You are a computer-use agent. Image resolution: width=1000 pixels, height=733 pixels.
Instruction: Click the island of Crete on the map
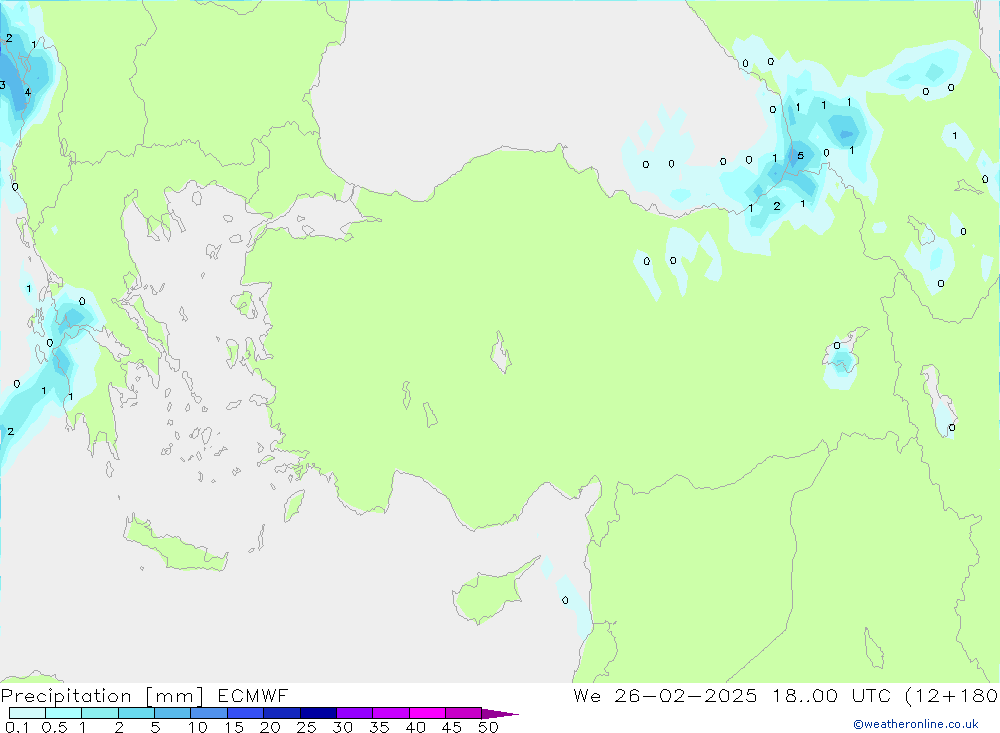click(174, 545)
